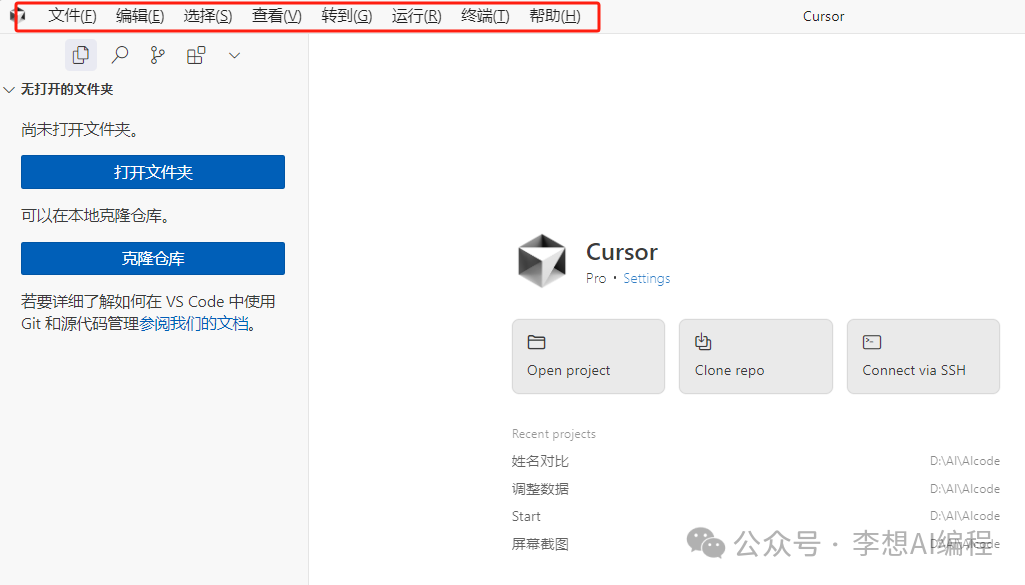Open the Explorer view icon
Image resolution: width=1025 pixels, height=585 pixels.
pos(81,55)
